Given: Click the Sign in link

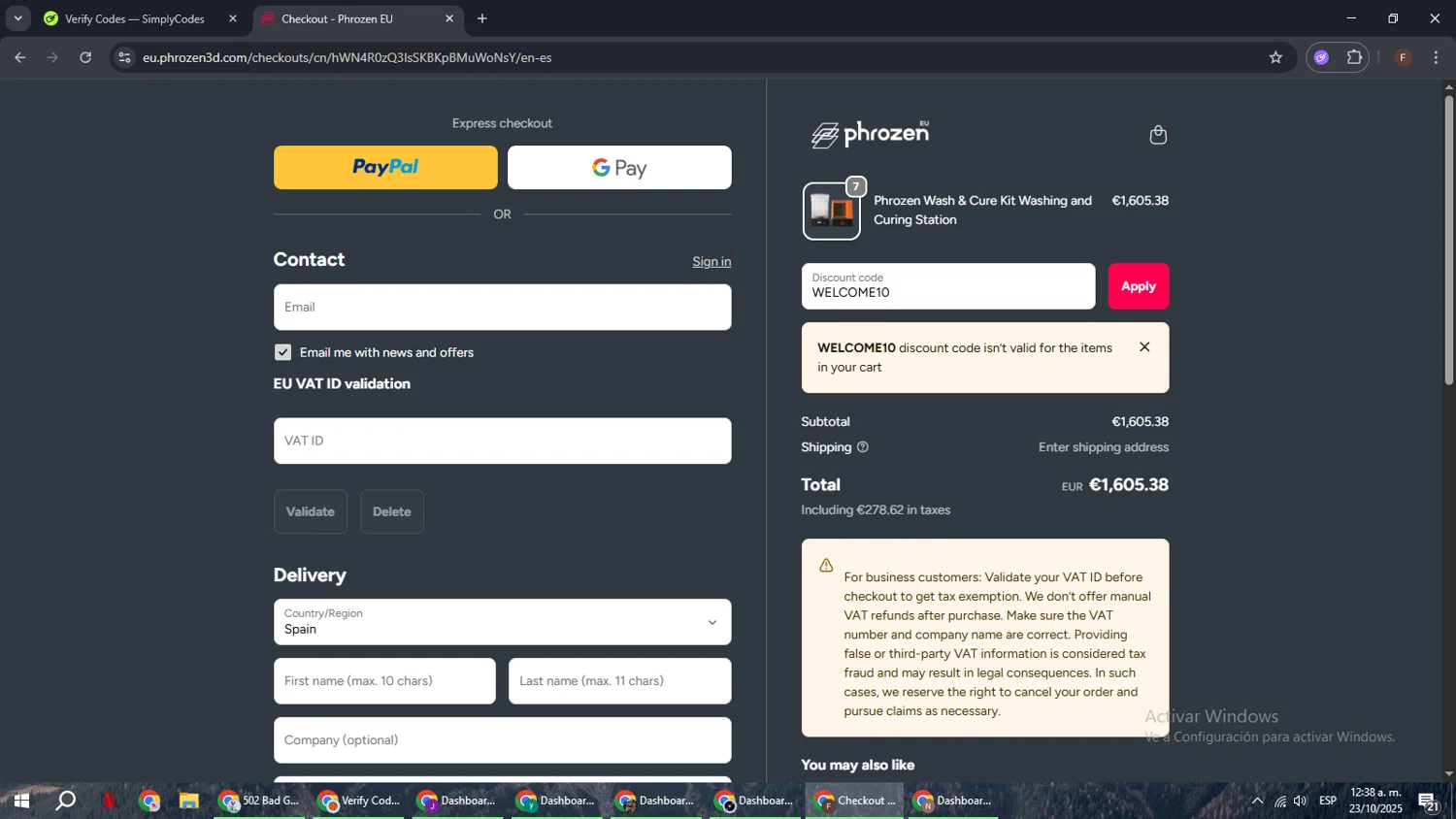Looking at the screenshot, I should click(x=711, y=262).
